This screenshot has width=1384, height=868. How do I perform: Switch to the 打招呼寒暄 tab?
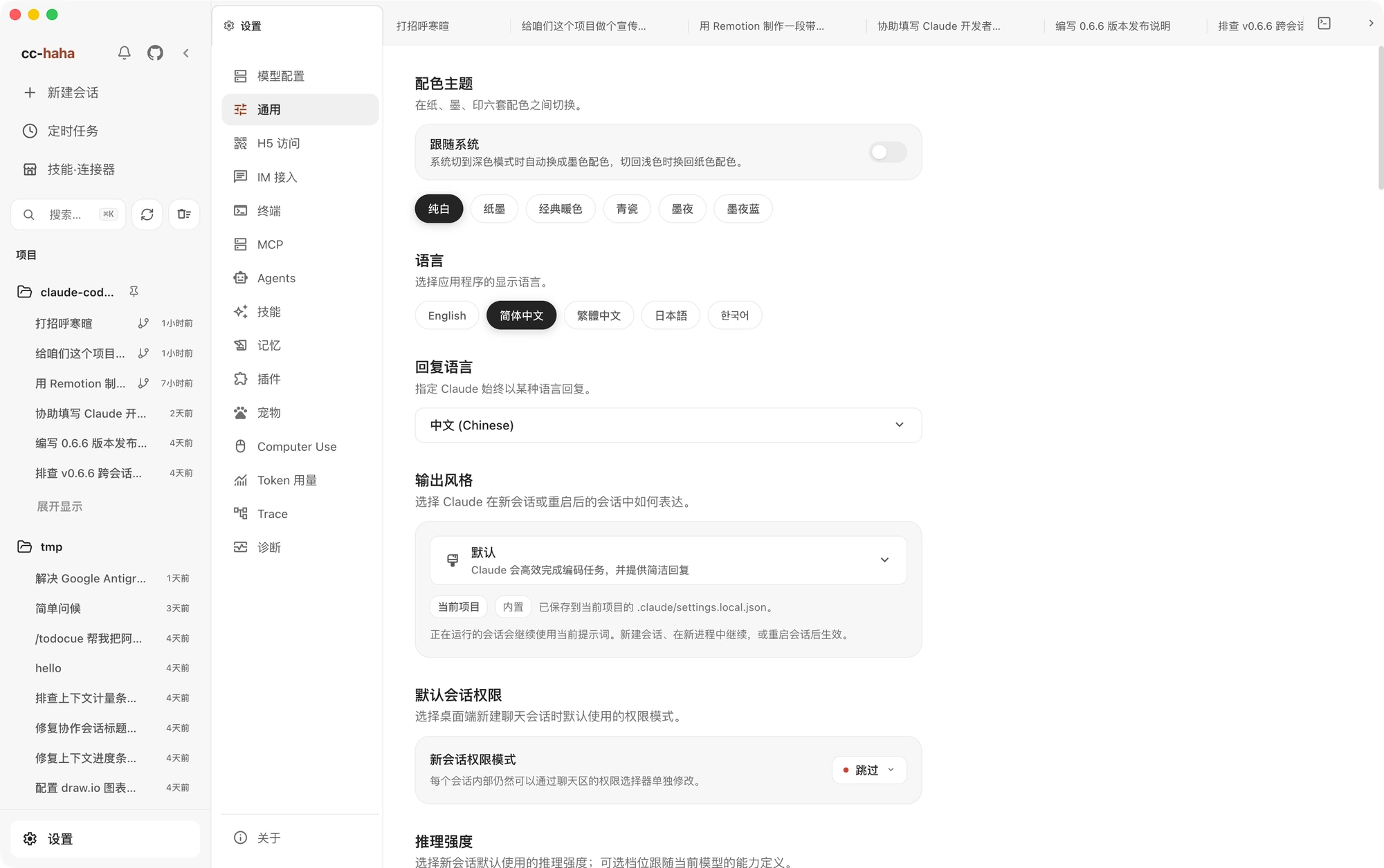coord(423,26)
